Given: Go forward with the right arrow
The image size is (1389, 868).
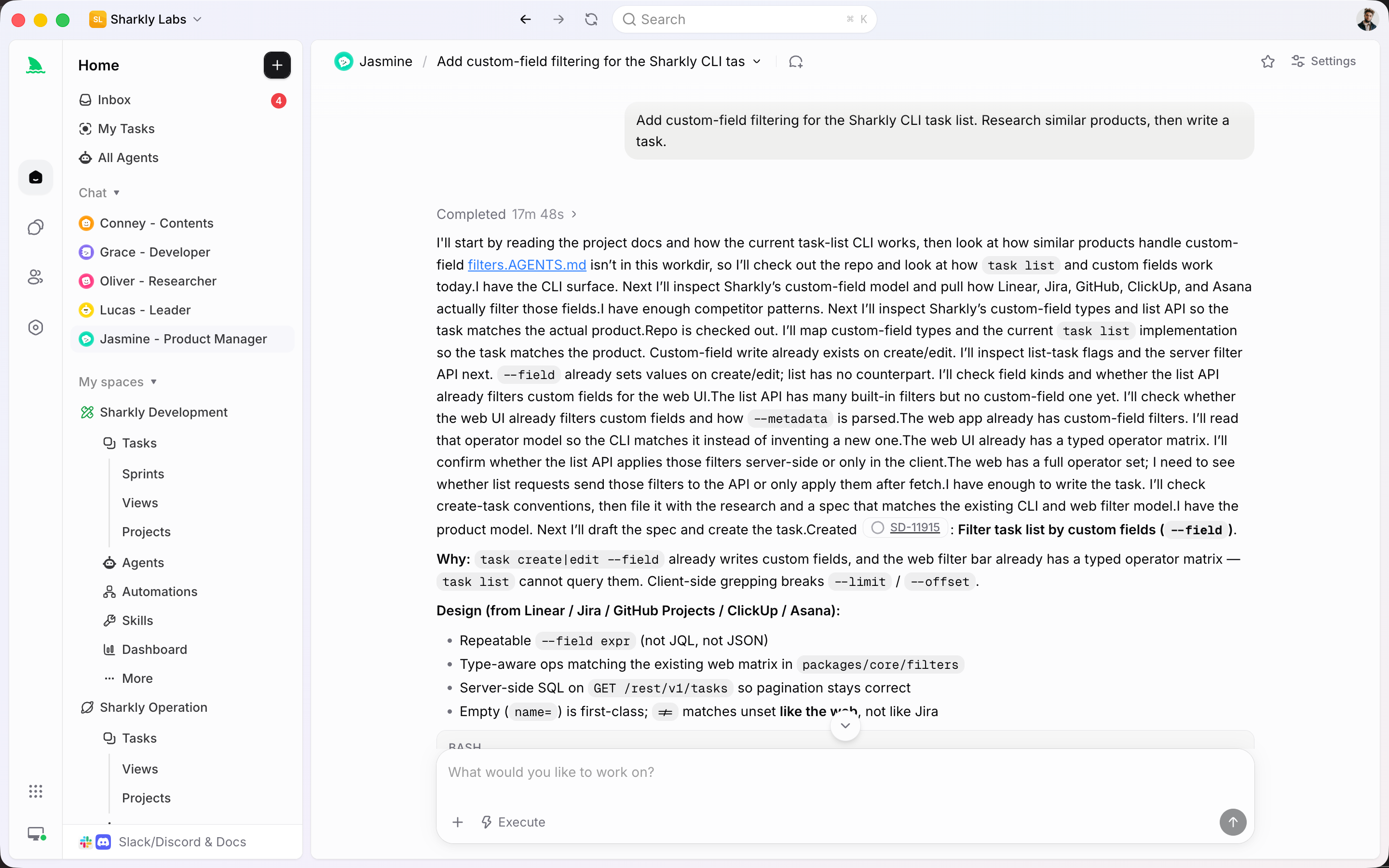Looking at the screenshot, I should [x=558, y=19].
